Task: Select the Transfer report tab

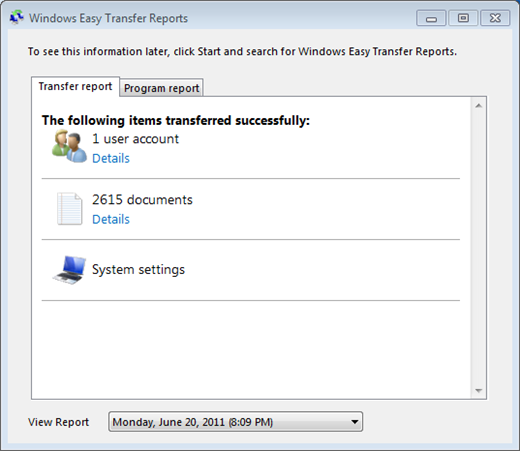Action: [75, 86]
